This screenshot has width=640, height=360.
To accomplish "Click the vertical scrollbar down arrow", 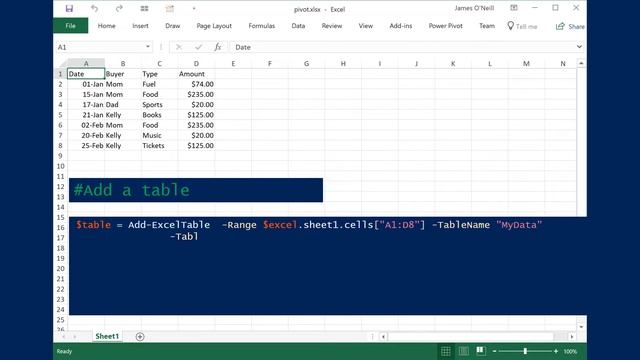I will pos(581,327).
